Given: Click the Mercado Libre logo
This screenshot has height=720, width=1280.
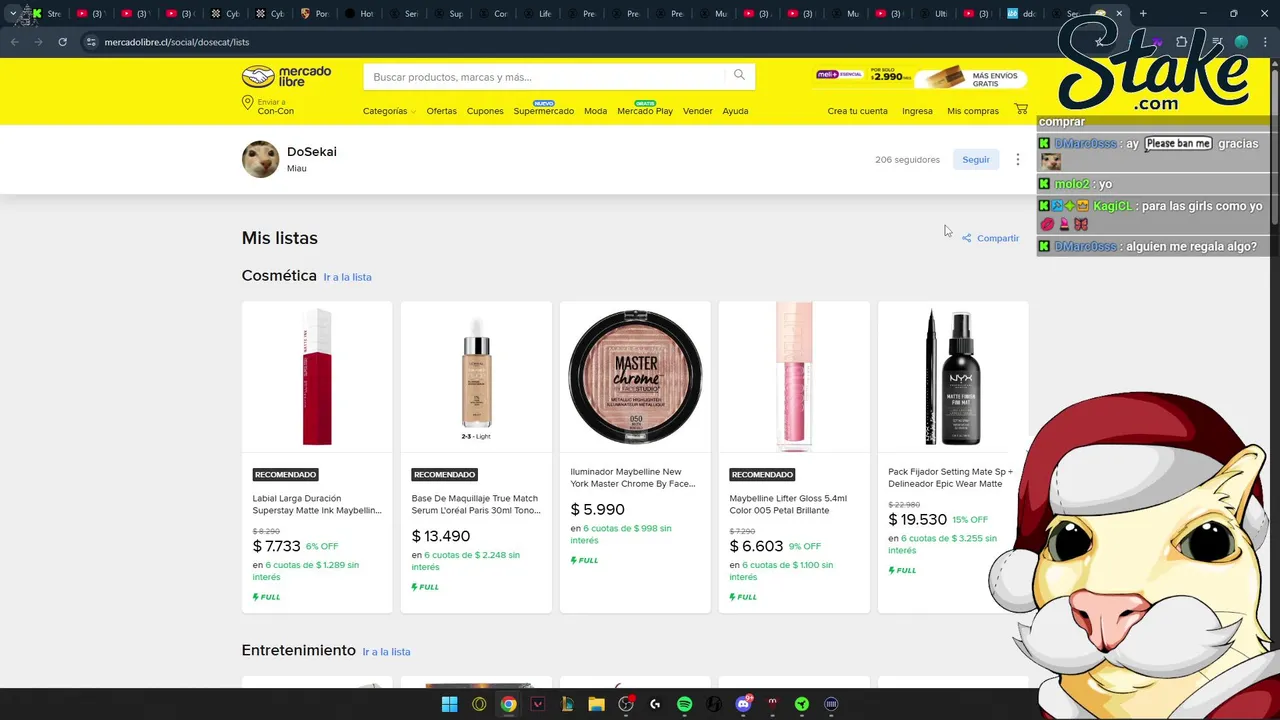Looking at the screenshot, I should point(286,76).
